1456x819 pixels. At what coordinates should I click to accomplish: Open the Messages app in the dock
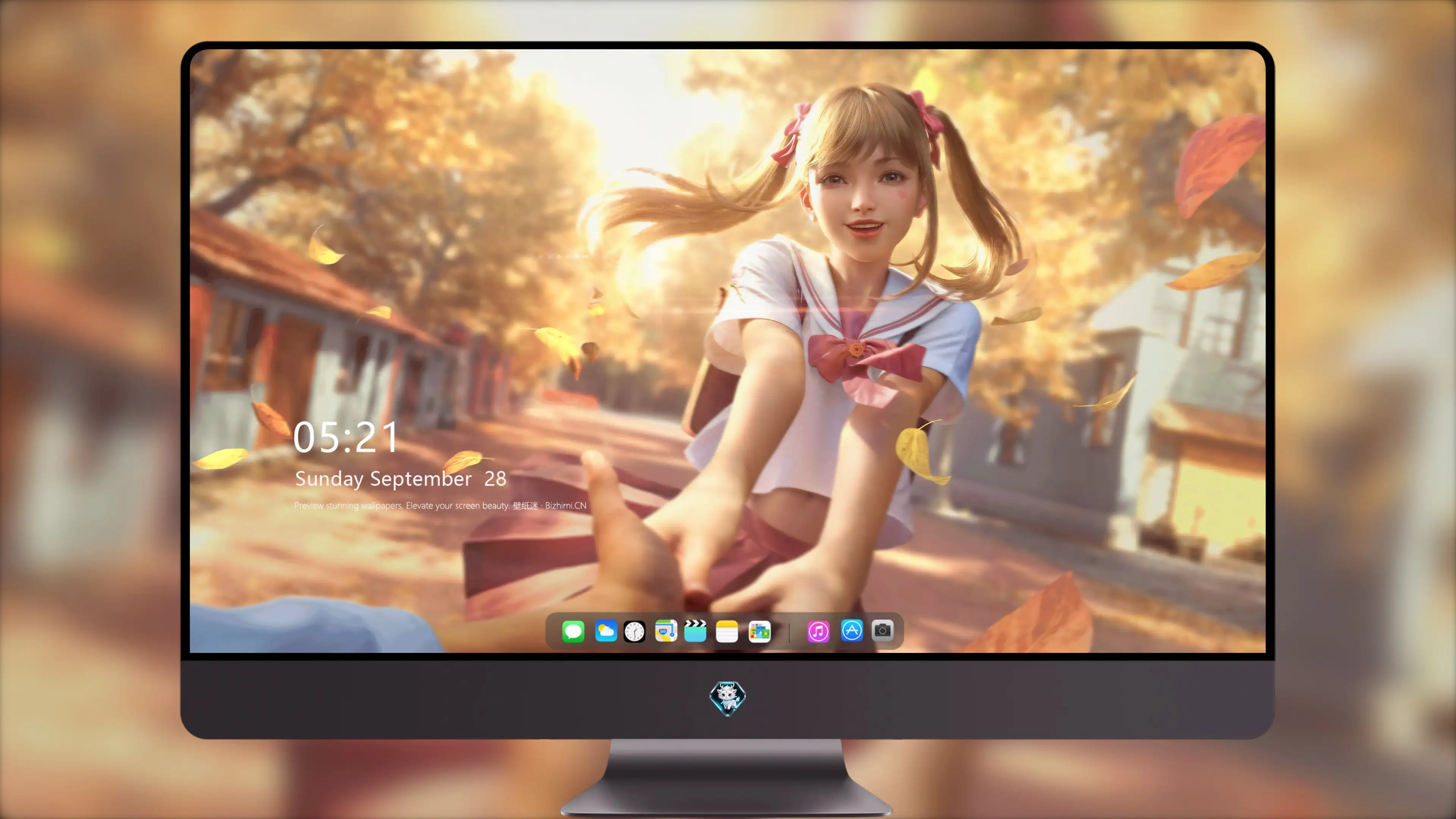573,631
